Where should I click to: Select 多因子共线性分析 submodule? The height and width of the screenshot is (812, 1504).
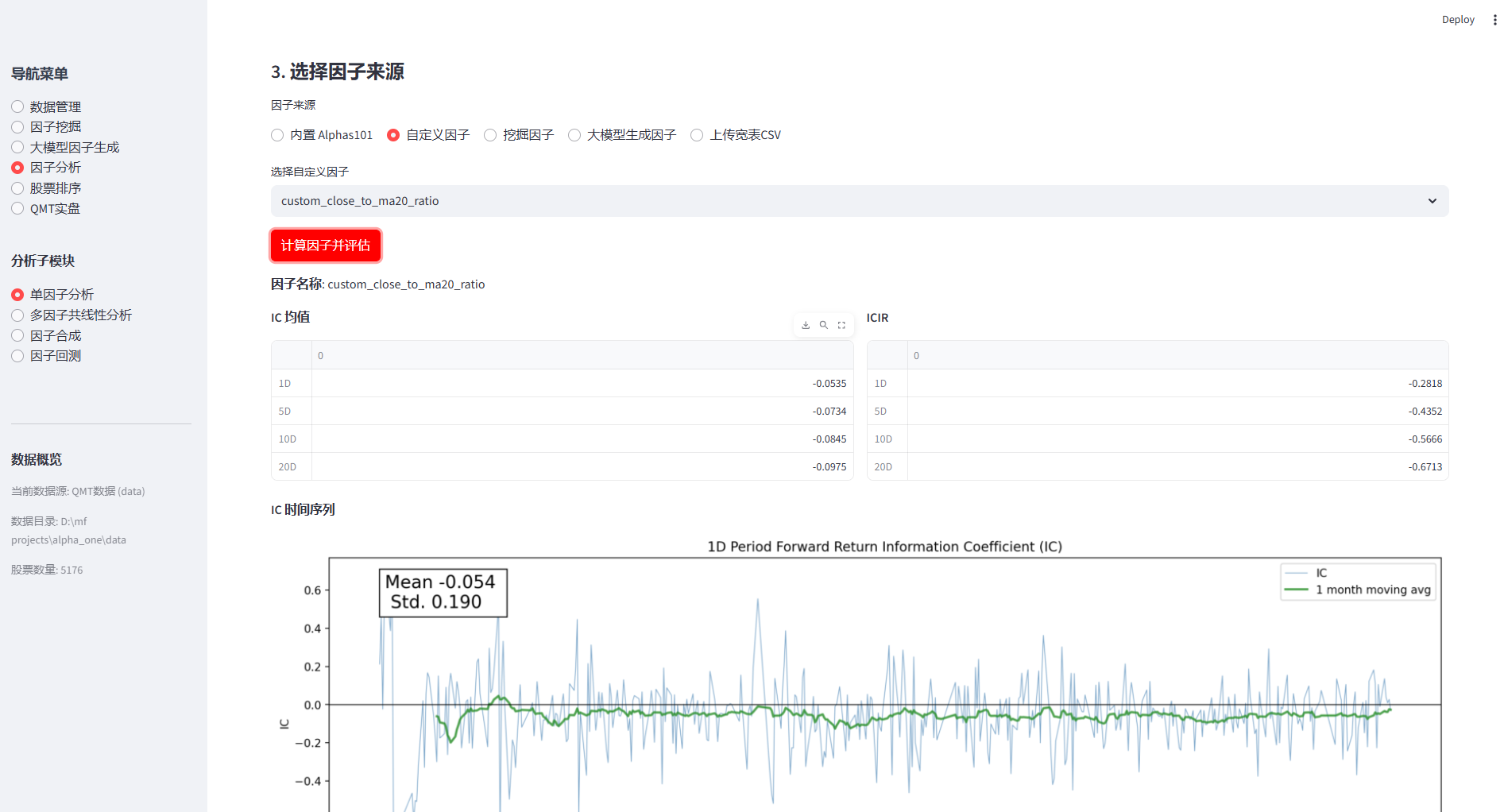pyautogui.click(x=17, y=315)
